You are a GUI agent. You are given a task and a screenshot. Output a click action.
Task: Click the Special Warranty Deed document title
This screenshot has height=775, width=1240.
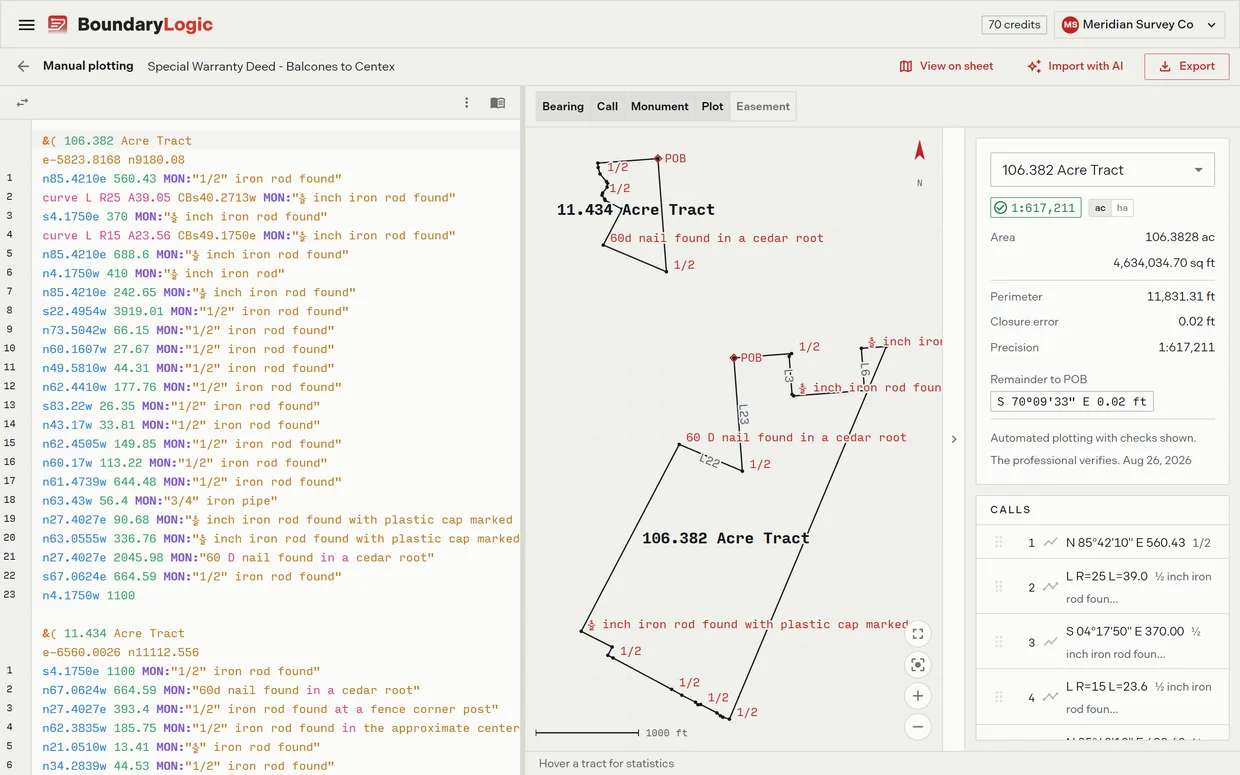pos(271,66)
